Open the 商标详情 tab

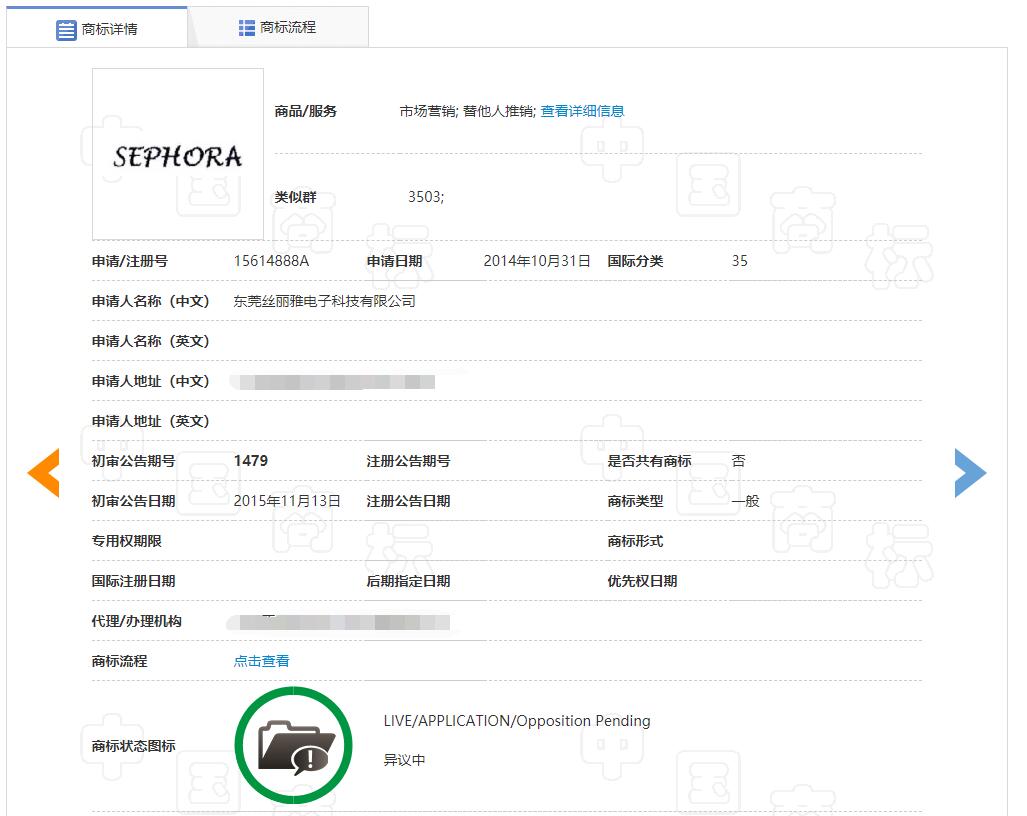[97, 28]
